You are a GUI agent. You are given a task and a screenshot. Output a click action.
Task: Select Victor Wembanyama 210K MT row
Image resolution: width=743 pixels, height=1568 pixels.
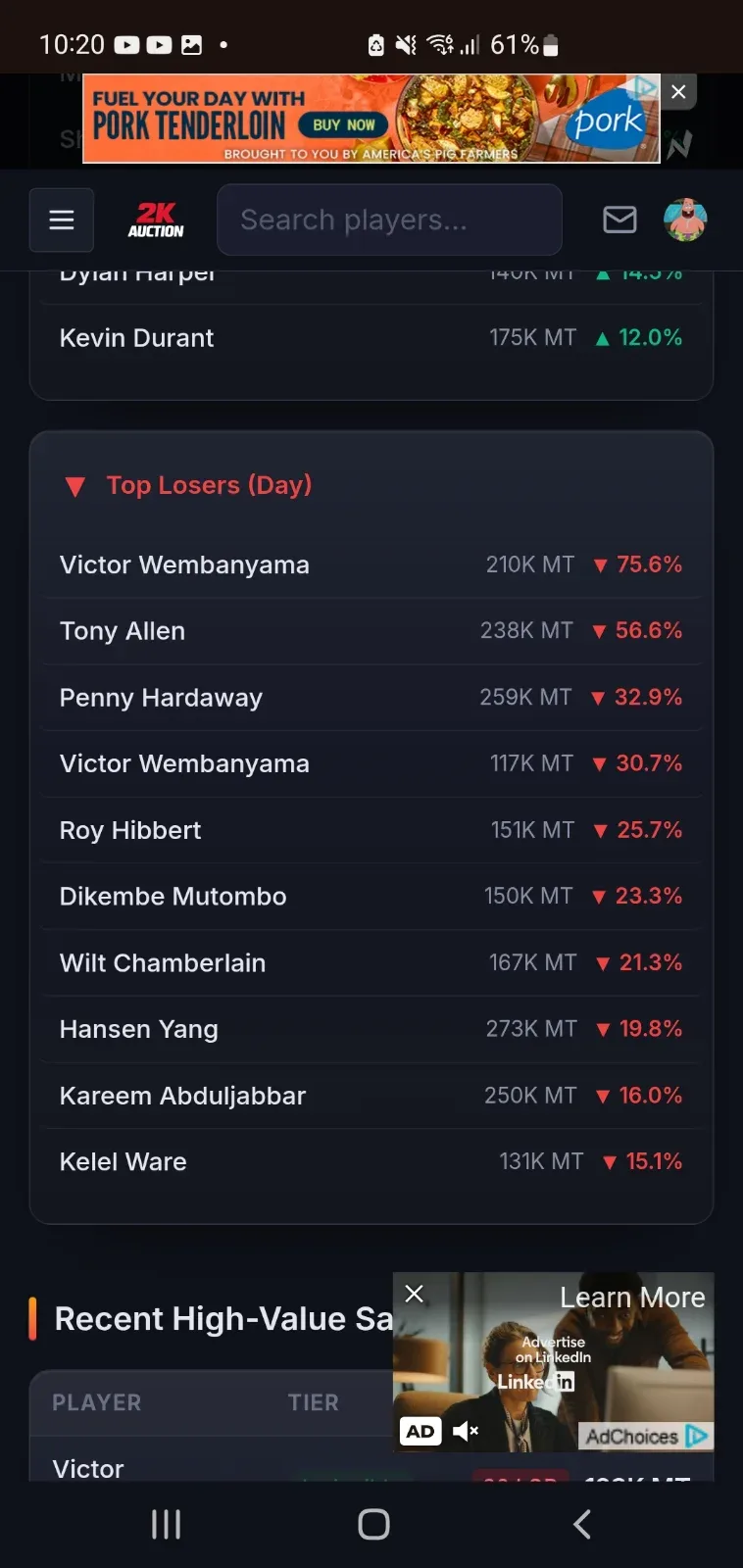pos(371,564)
